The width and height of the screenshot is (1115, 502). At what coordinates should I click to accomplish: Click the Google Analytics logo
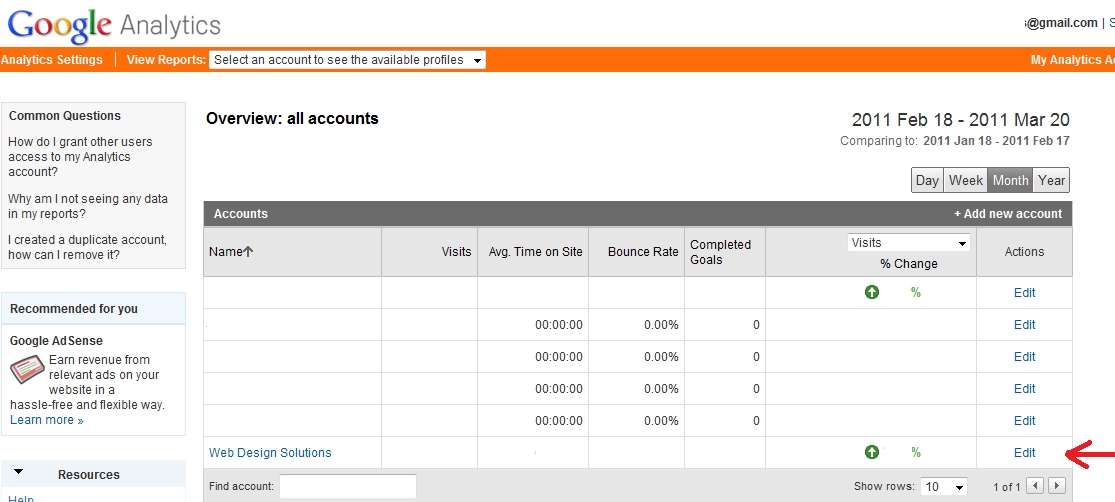pos(114,24)
